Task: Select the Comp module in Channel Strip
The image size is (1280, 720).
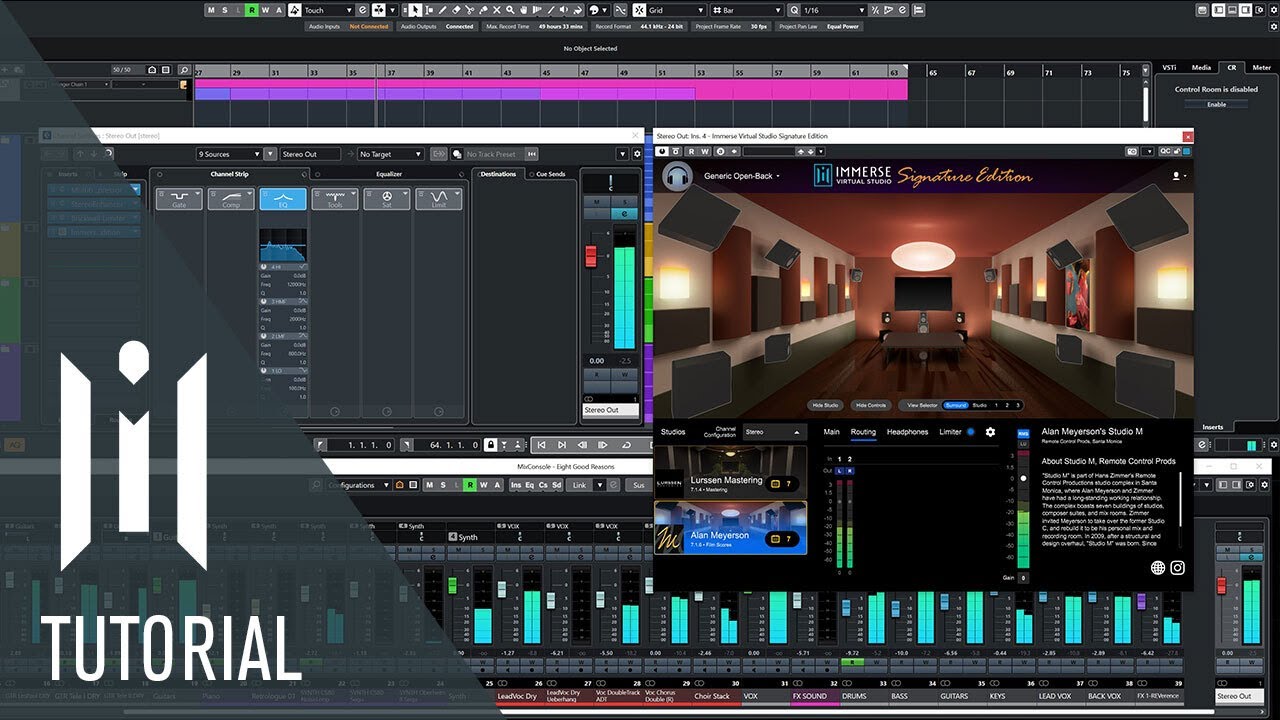Action: point(231,199)
